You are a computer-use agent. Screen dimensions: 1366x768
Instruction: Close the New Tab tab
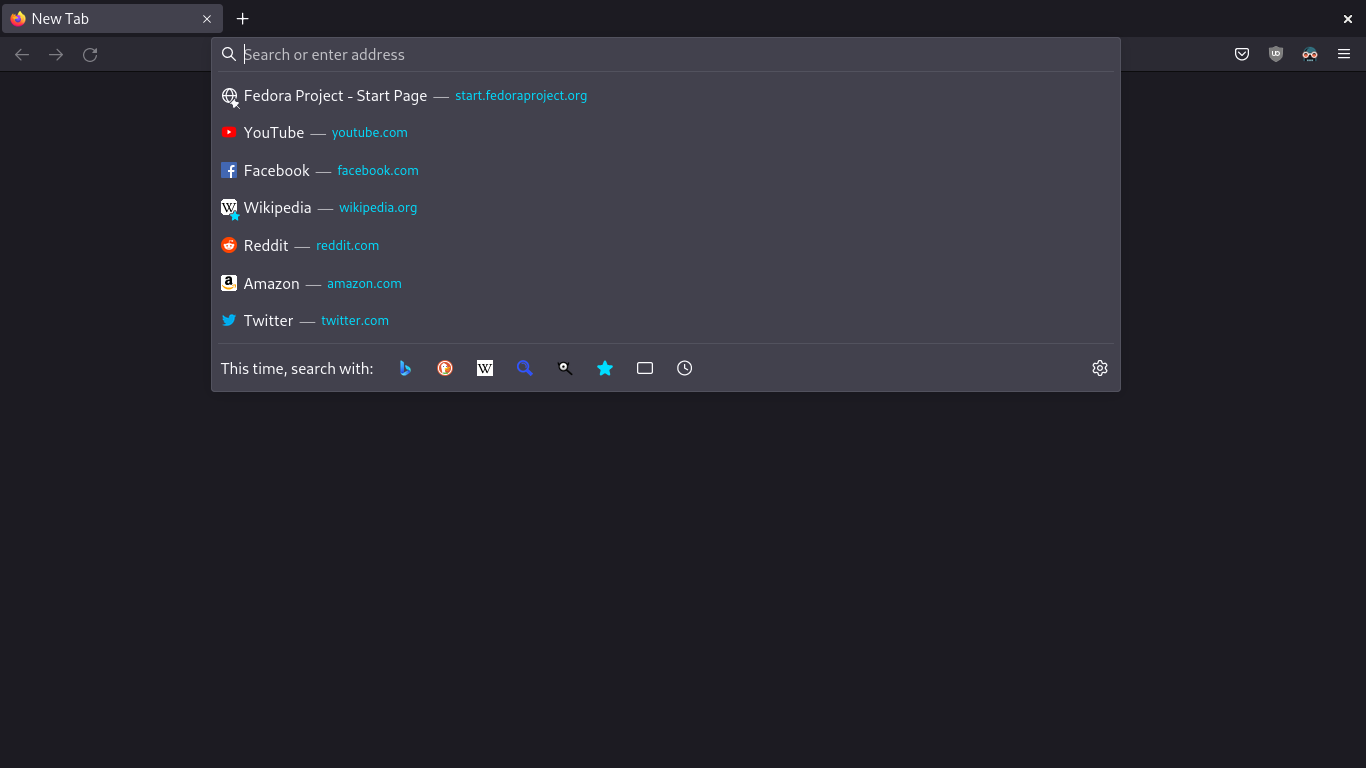tap(207, 19)
